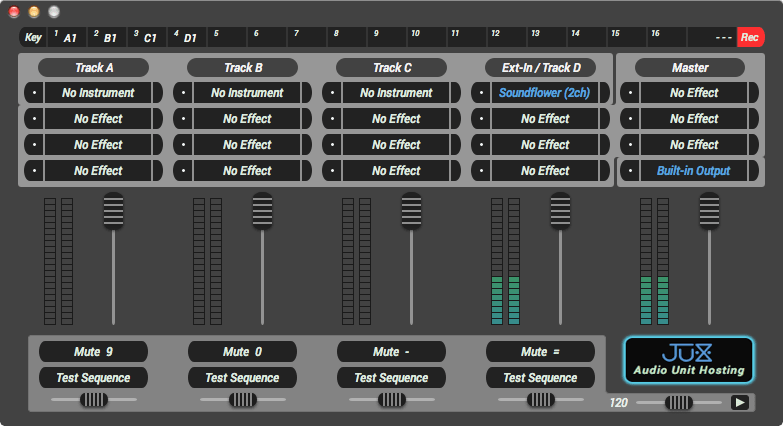
Task: Select key slot 1 labeled A1
Action: 68,37
